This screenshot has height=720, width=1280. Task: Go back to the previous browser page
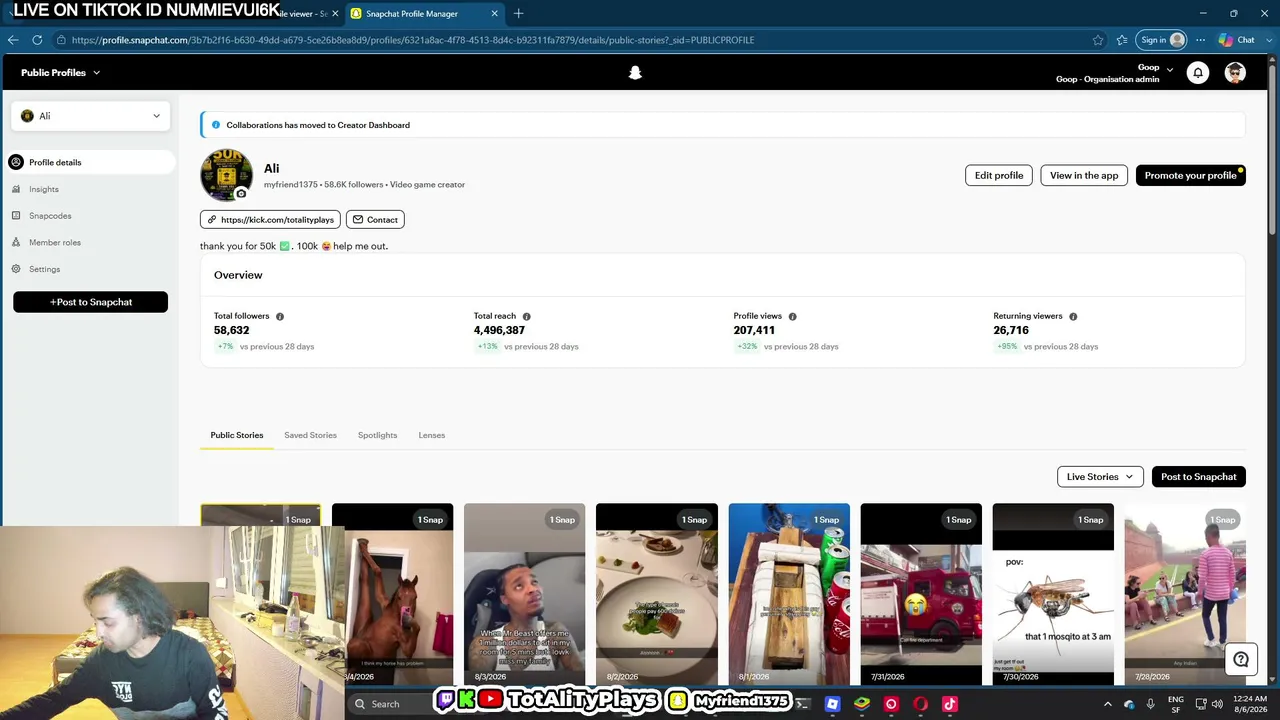13,40
